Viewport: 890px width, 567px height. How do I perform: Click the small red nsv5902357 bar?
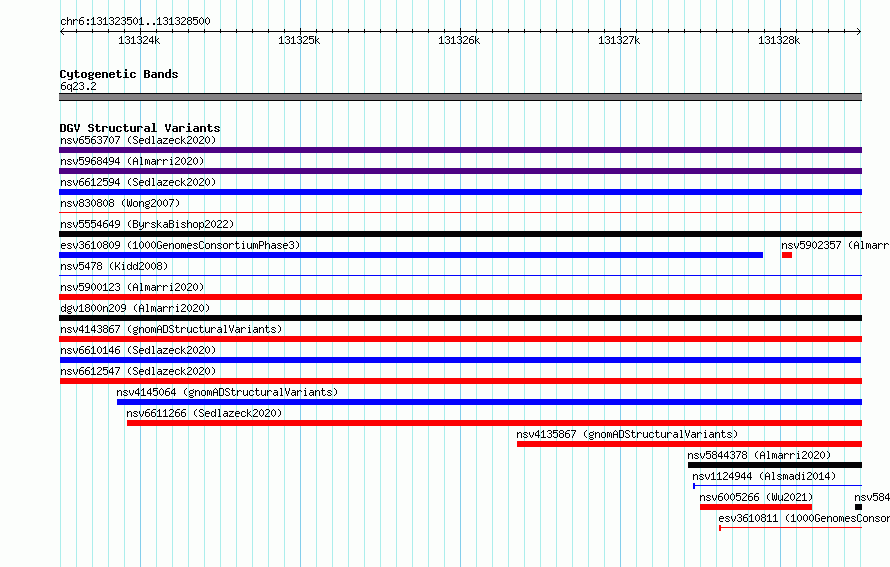[787, 255]
